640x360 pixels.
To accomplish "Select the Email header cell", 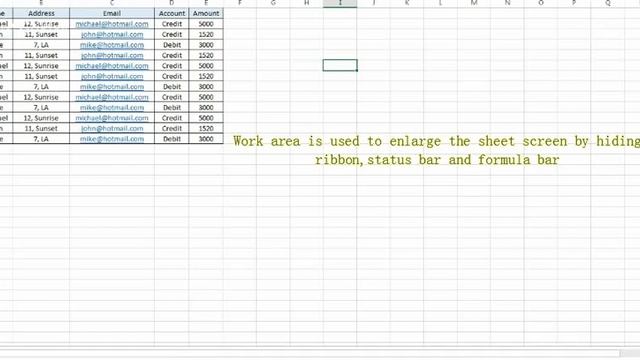I will tap(112, 13).
